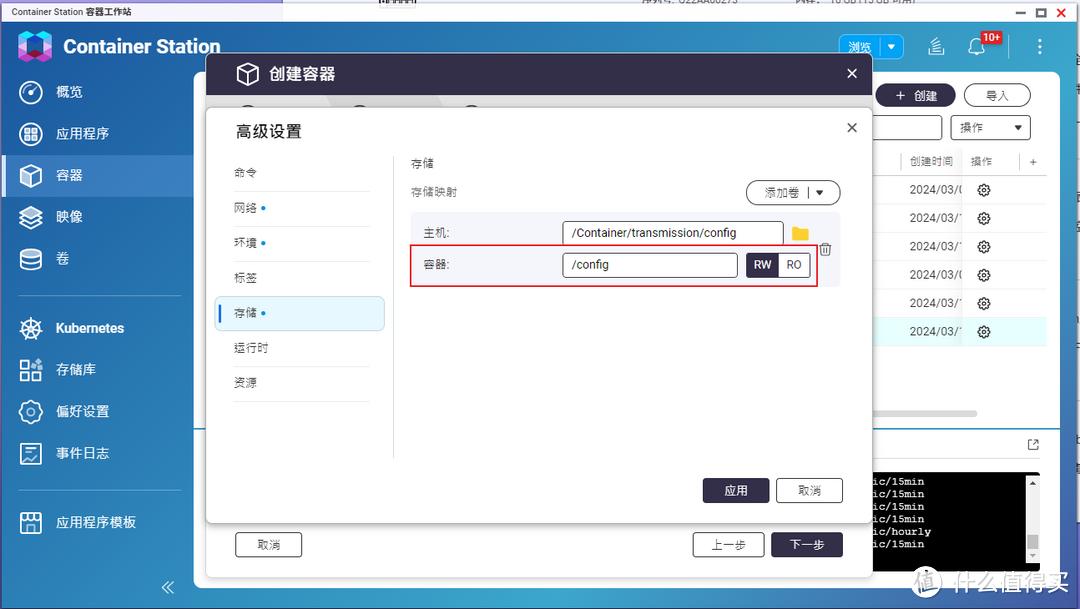Open the notifications bell with 10+ badge
The width and height of the screenshot is (1080, 609).
977,46
